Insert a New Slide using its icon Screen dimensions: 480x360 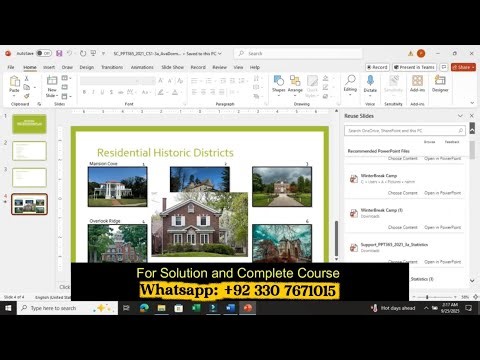point(52,80)
